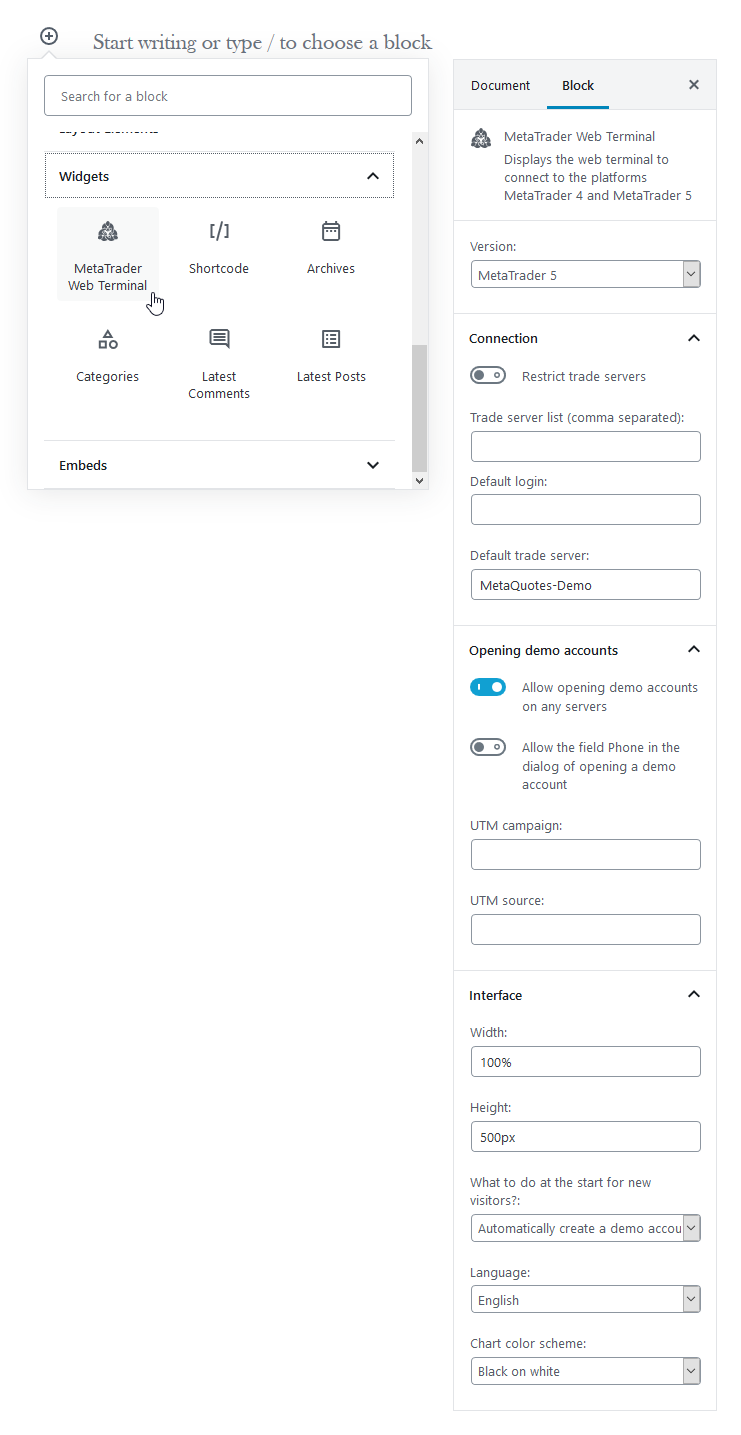Toggle Restrict trade servers switch

[x=488, y=376]
